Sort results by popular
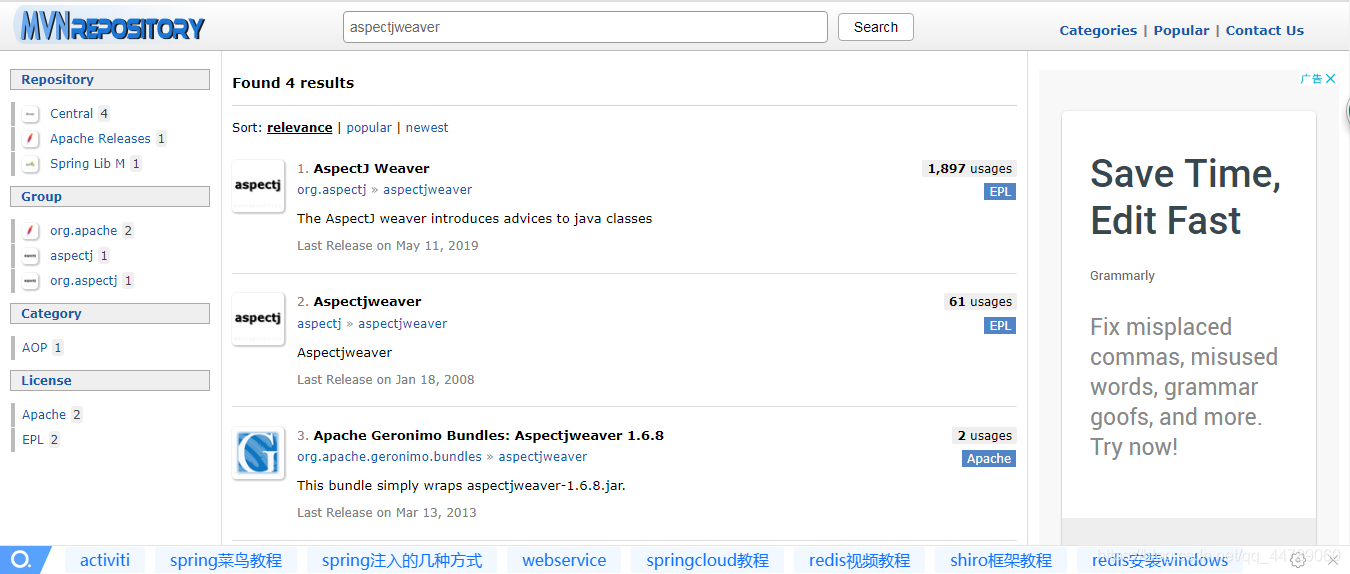The height and width of the screenshot is (574, 1350). (369, 128)
